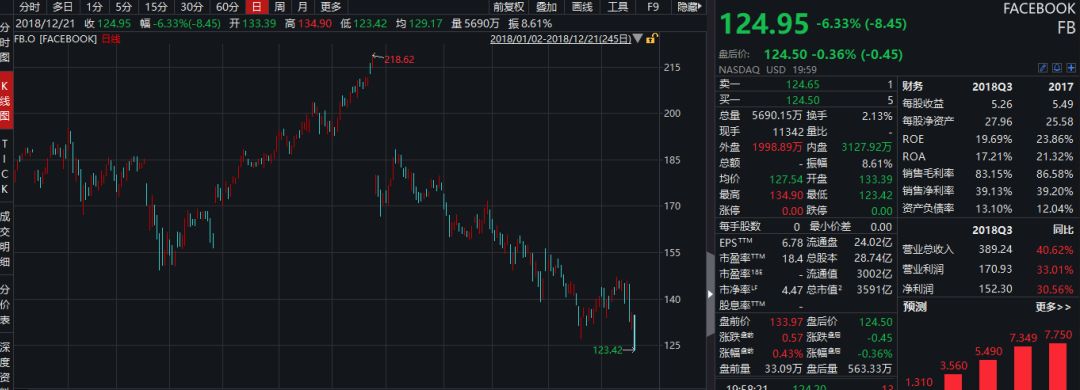Click the 换手 value 2.13%
Image resolution: width=1080 pixels, height=390 pixels.
point(877,116)
